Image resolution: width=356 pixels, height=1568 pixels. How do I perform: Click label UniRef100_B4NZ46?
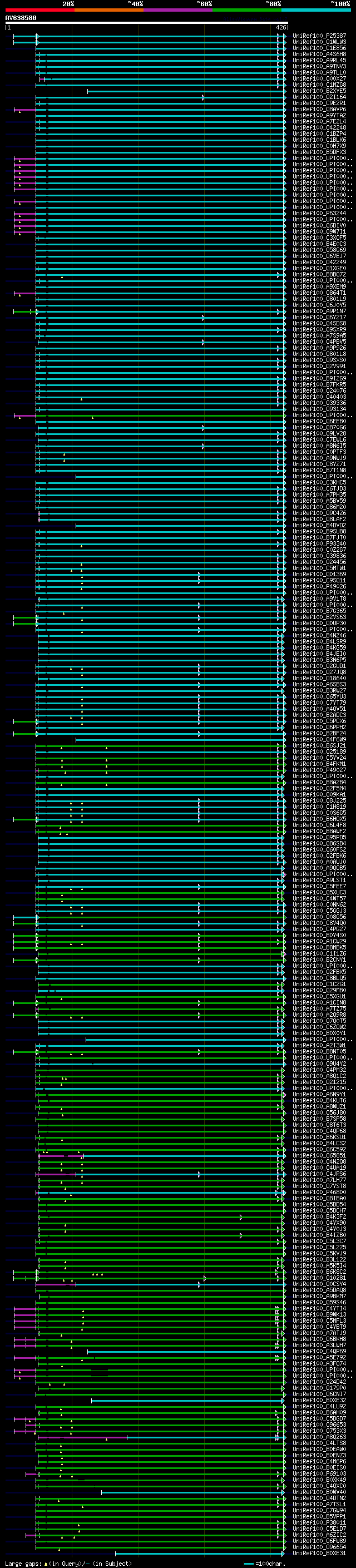tap(319, 635)
